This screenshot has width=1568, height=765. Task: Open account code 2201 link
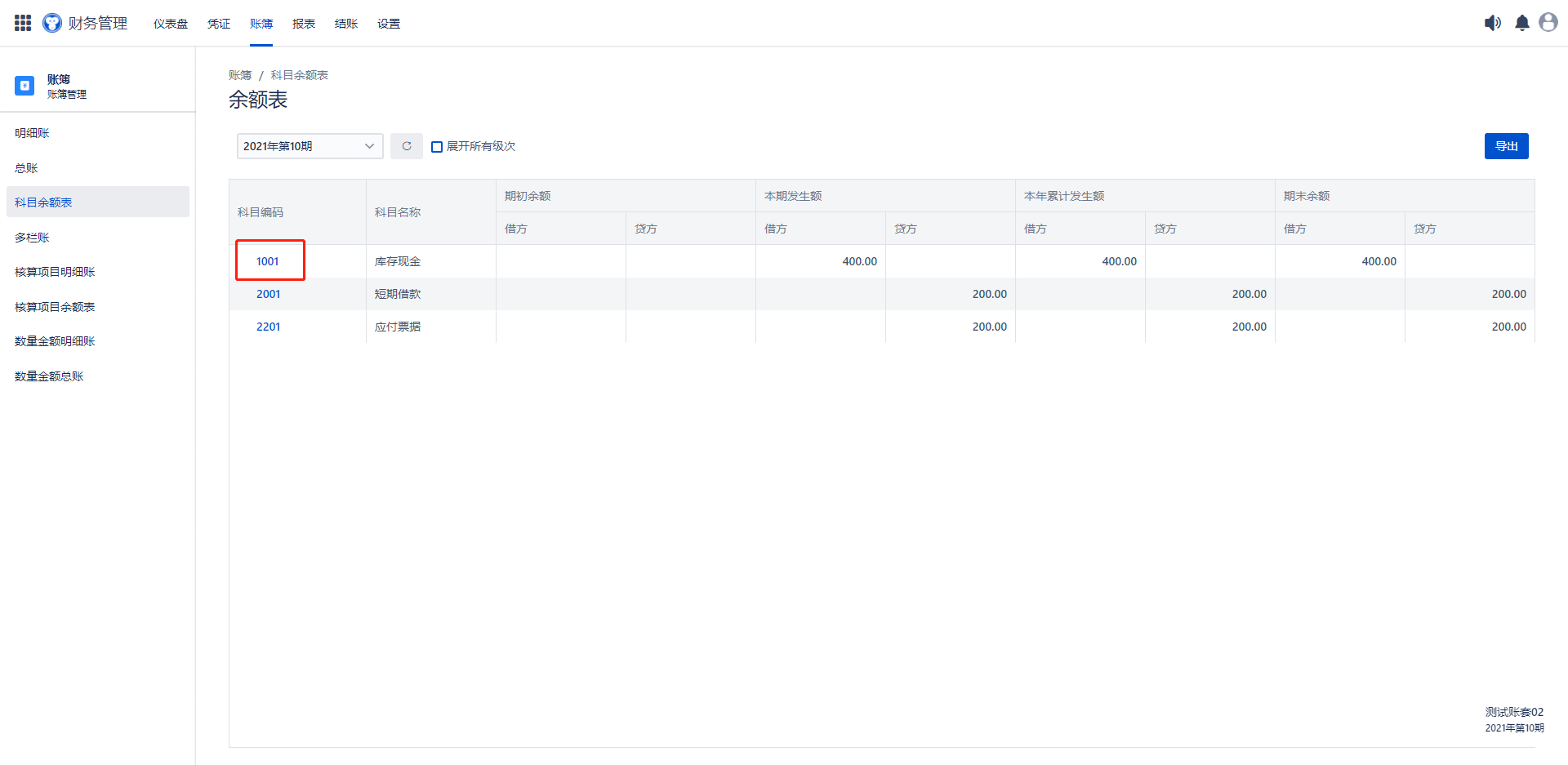point(268,327)
